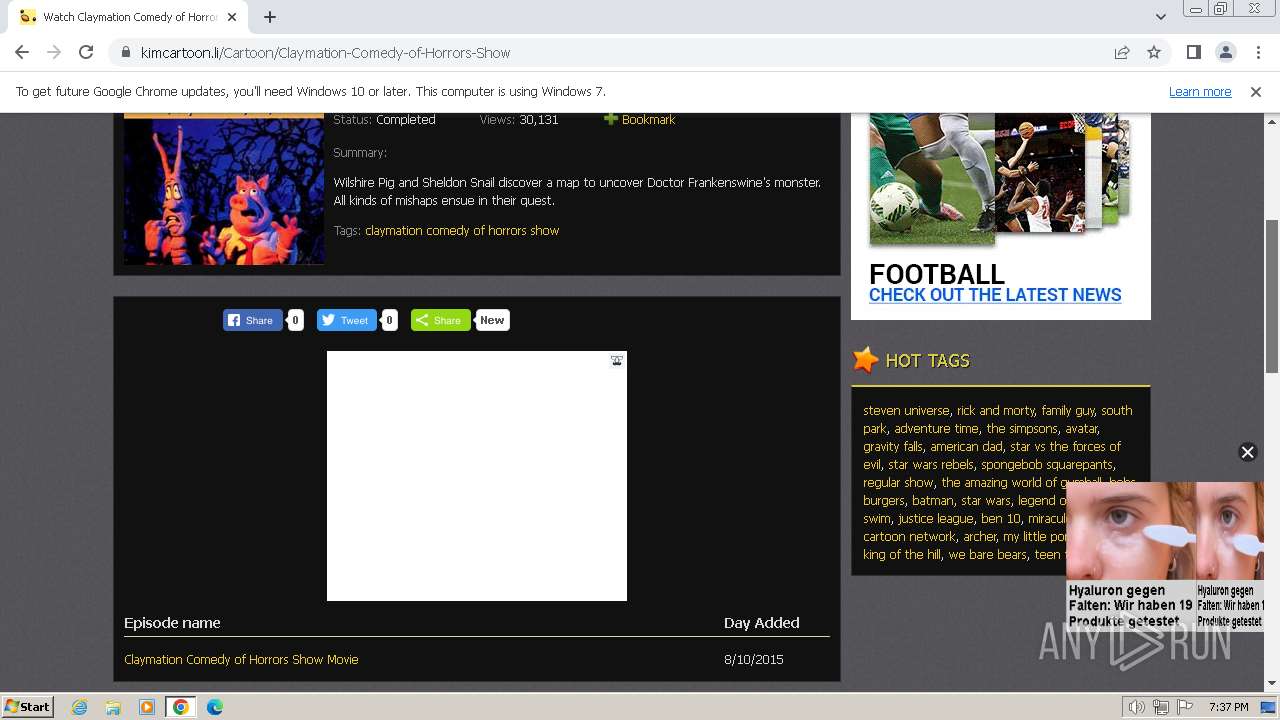Open Windows Media Player from taskbar

[147, 707]
